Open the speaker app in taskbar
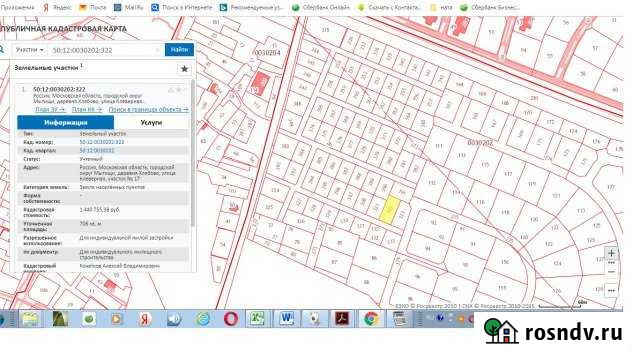 tap(174, 319)
